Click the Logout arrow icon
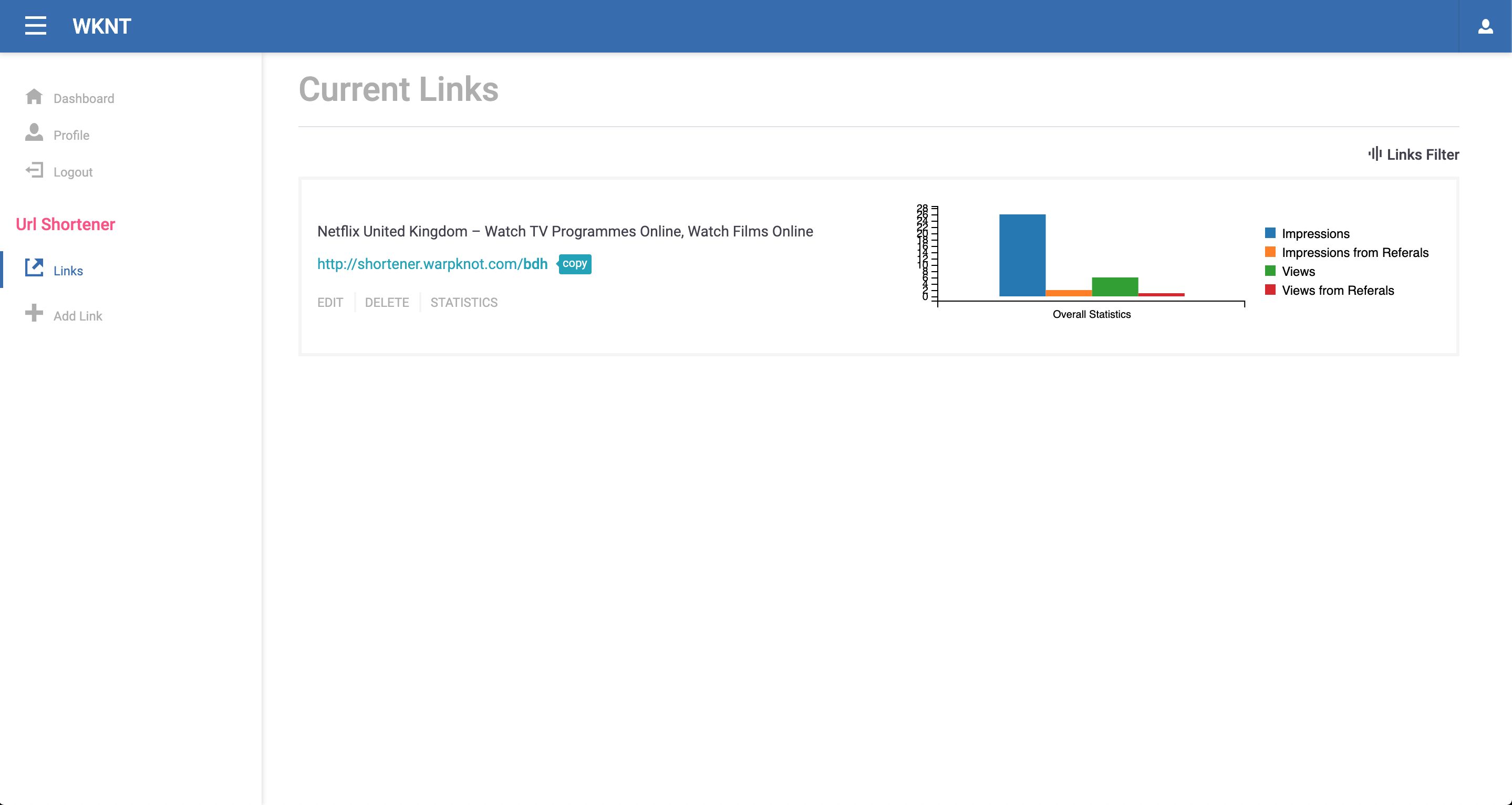1512x805 pixels. click(x=34, y=171)
